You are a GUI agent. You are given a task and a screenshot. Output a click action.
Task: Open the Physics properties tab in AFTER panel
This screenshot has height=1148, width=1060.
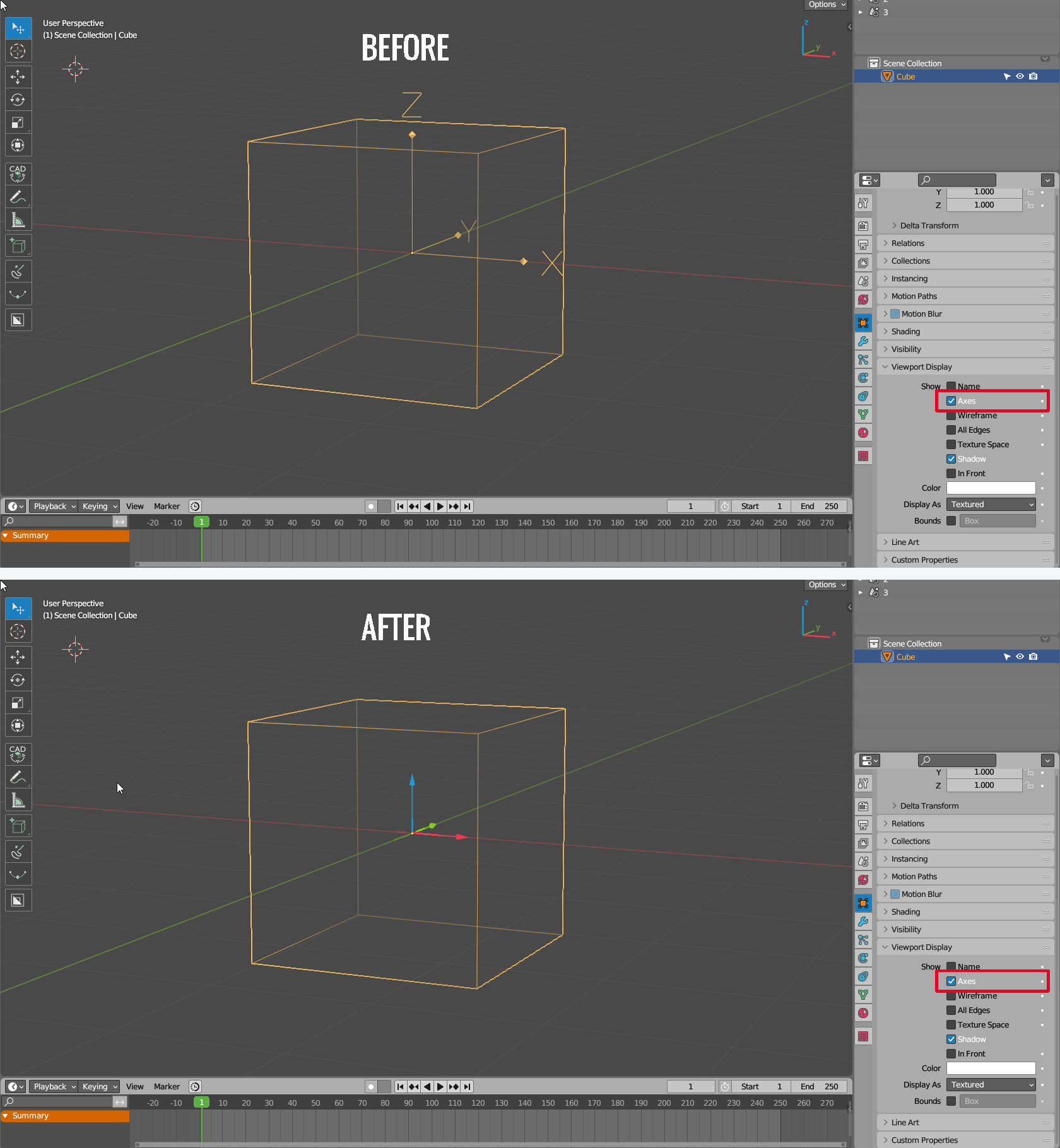pyautogui.click(x=863, y=958)
